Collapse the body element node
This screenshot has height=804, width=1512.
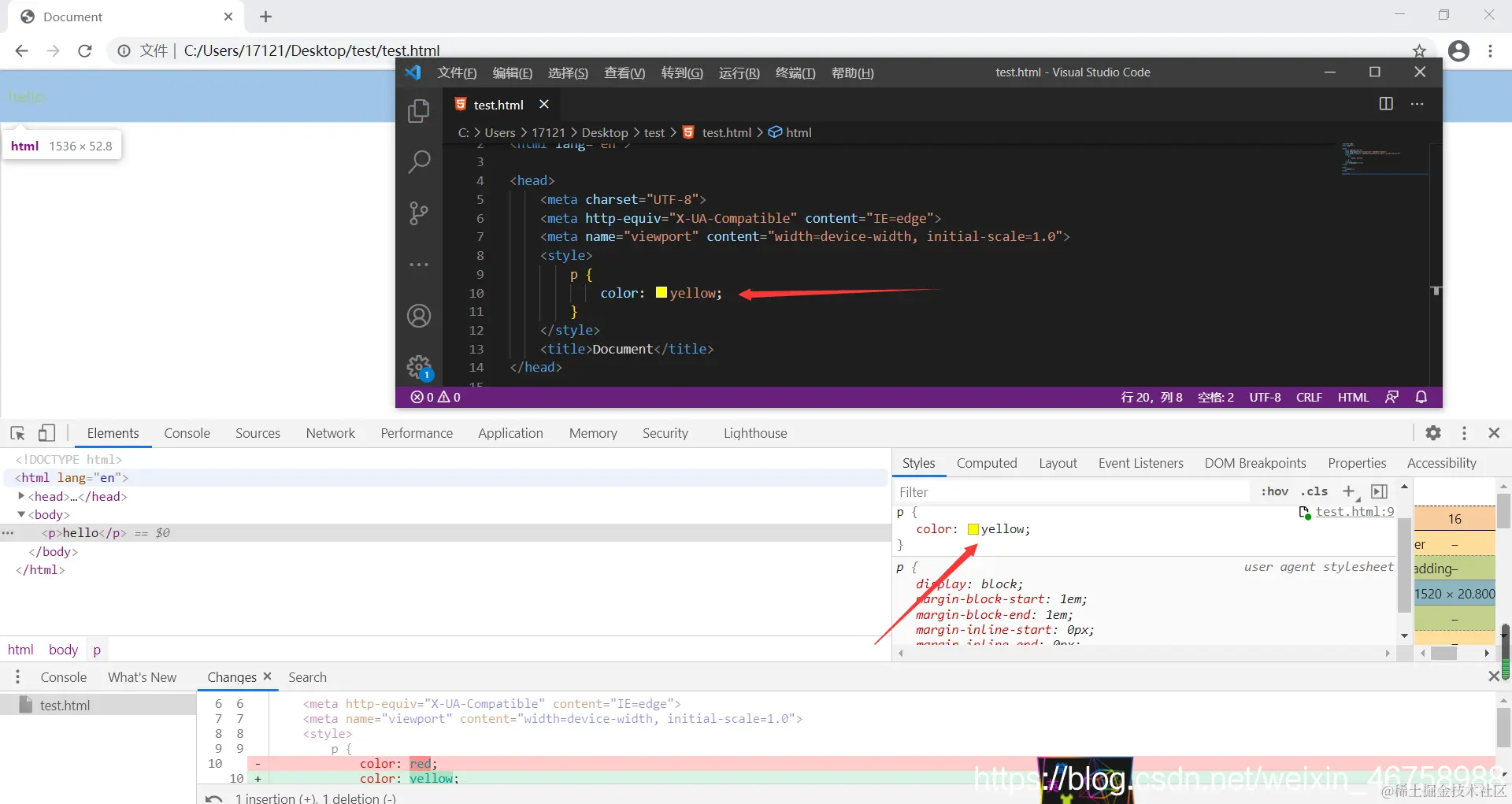click(21, 514)
